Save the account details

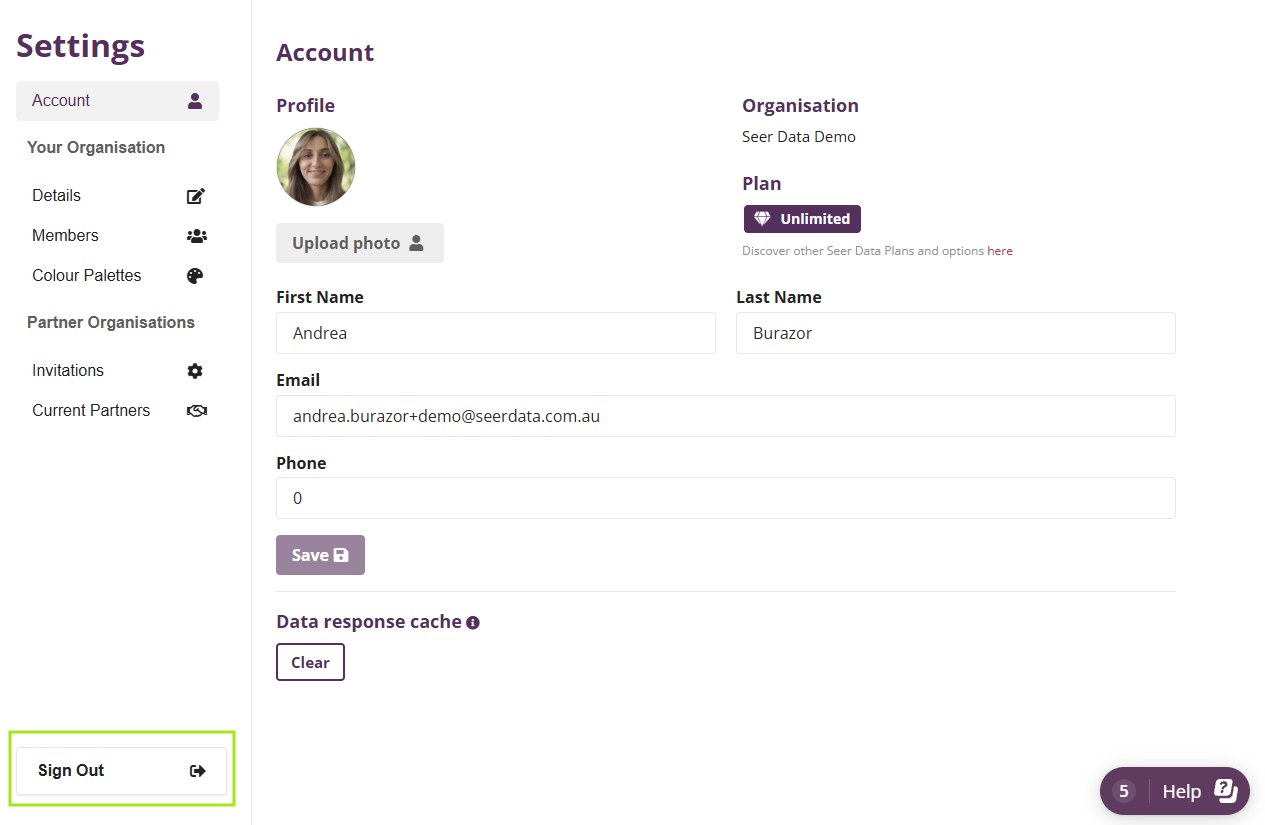[x=320, y=555]
